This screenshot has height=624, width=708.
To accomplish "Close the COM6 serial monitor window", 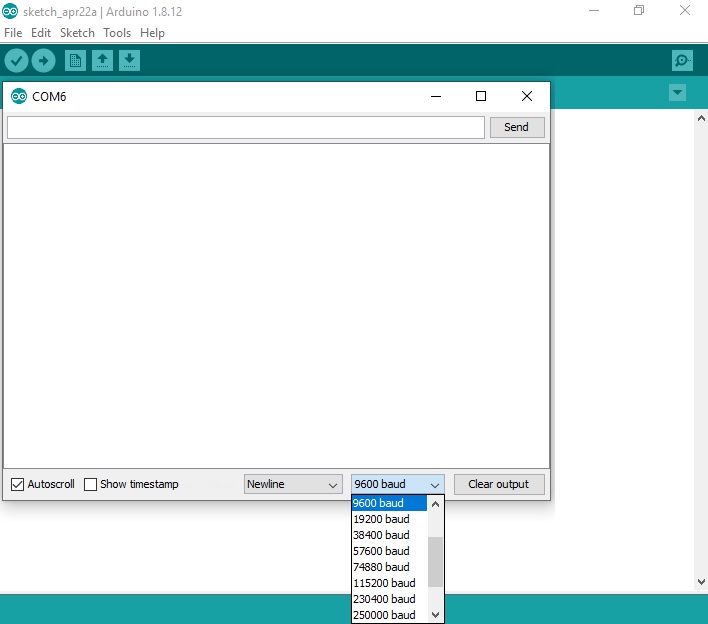I will (x=526, y=96).
